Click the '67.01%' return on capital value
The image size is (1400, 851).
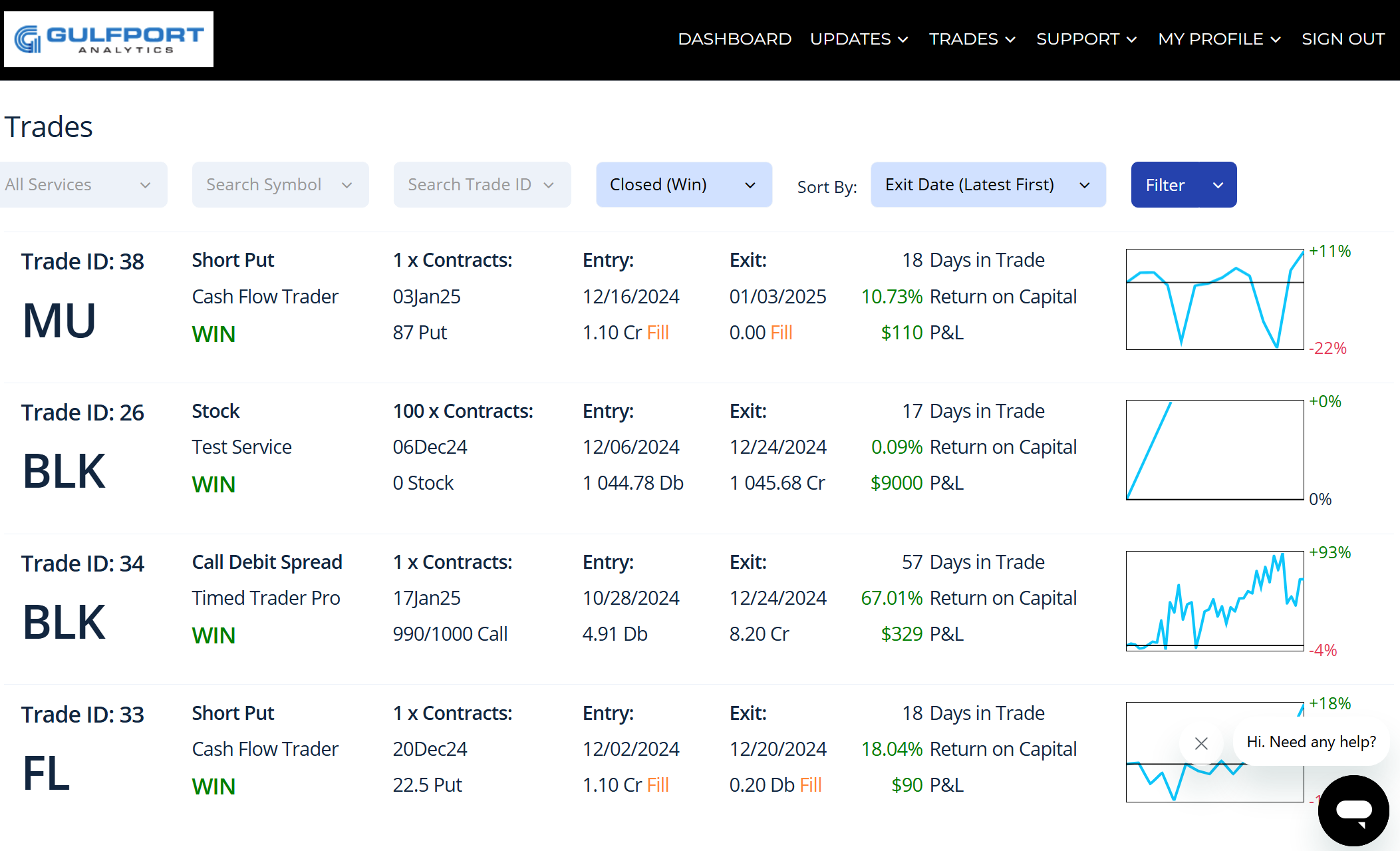click(x=891, y=598)
